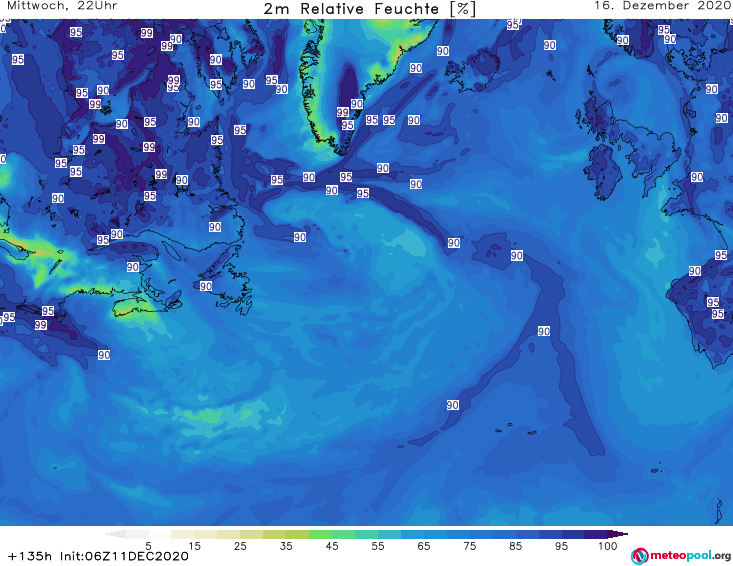Screen dimensions: 733x566
Task: Pick the green legend segment right of 45
Action: (343, 534)
